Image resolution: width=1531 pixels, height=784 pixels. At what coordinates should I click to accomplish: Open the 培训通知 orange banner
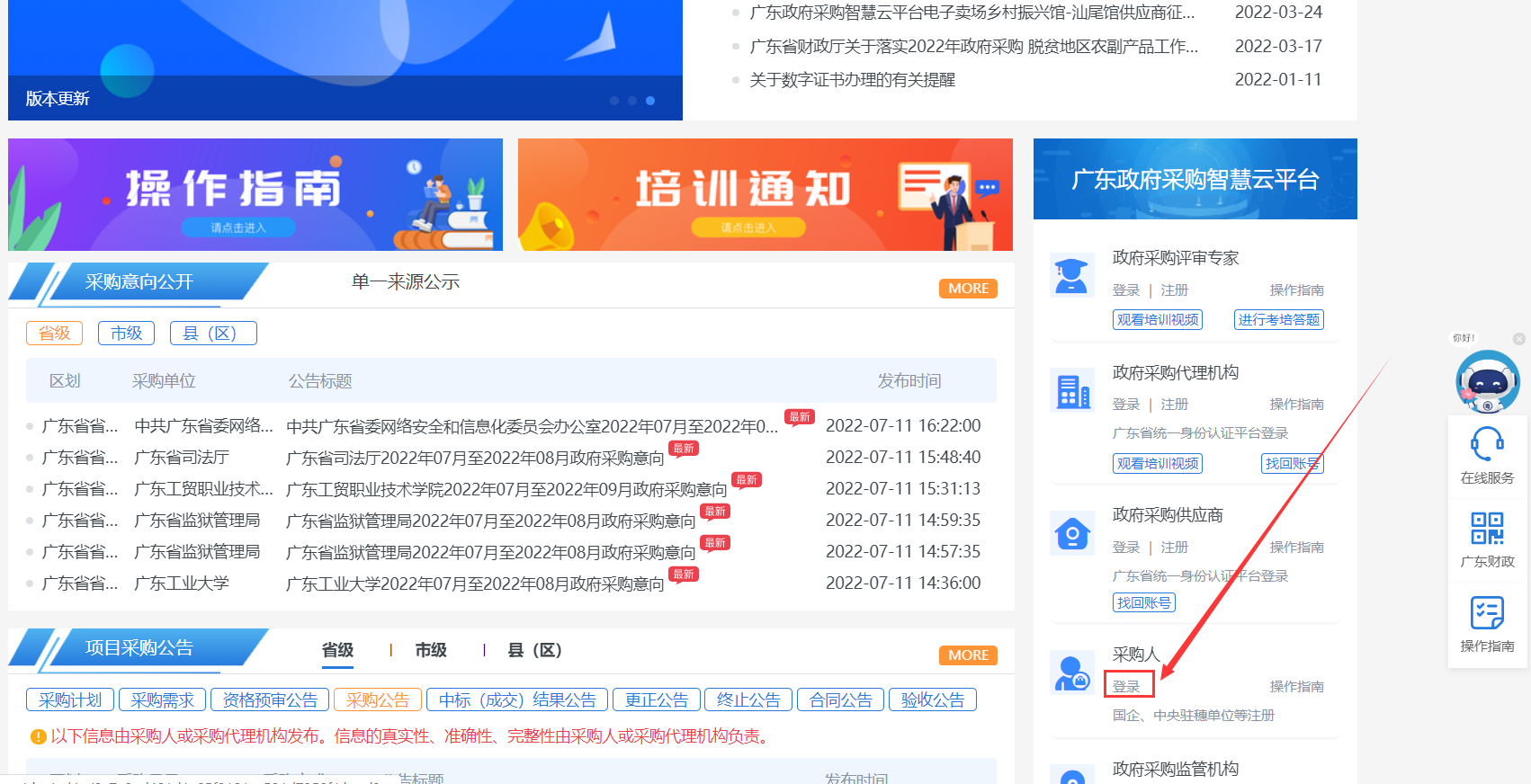coord(765,194)
